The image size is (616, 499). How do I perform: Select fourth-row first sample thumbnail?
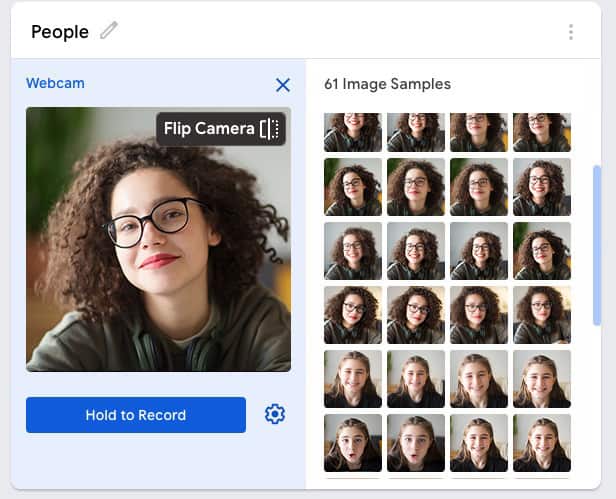353,315
